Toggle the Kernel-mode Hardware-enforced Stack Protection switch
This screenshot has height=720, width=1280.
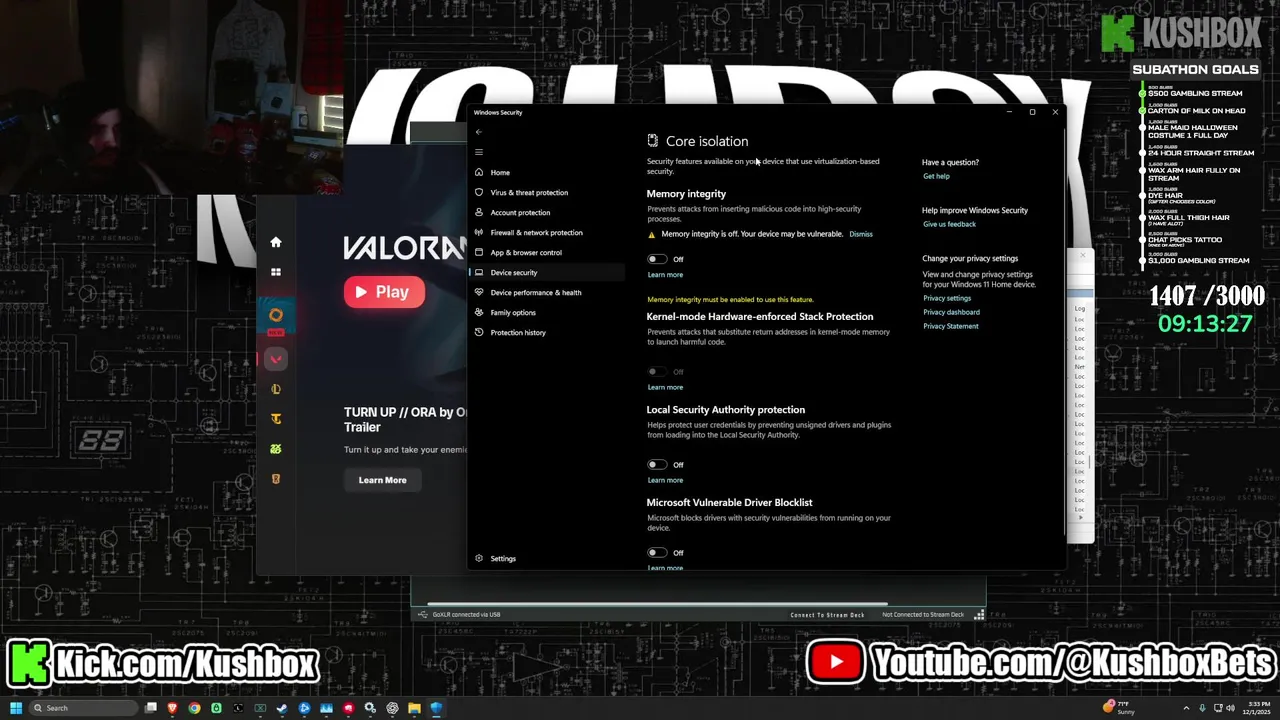[657, 372]
